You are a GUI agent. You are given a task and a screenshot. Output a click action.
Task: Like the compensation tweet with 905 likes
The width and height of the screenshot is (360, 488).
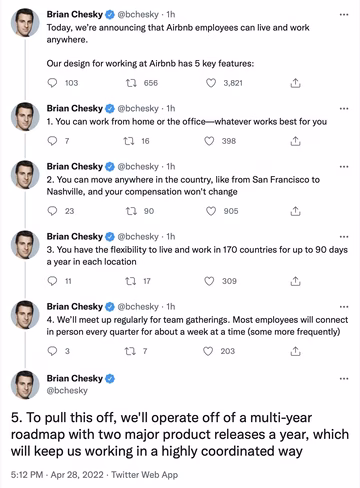pyautogui.click(x=211, y=211)
